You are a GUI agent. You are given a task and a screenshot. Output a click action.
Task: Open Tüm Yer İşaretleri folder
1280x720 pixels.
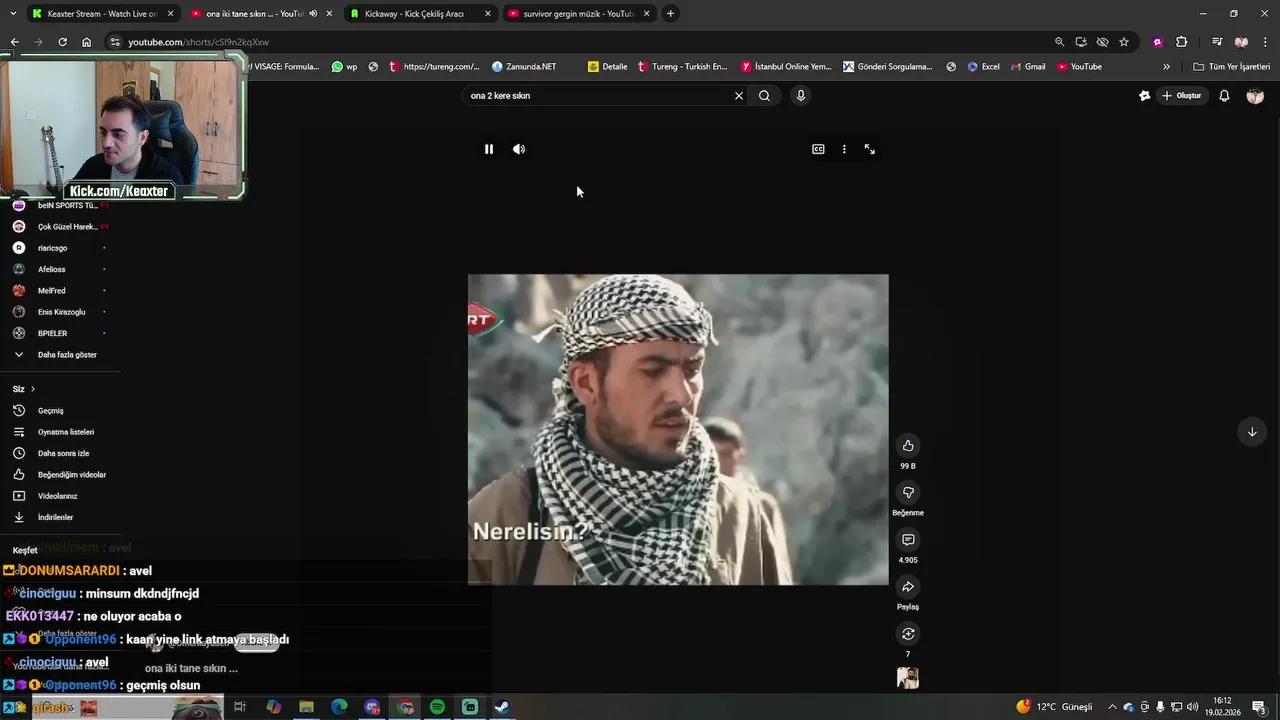(1232, 67)
